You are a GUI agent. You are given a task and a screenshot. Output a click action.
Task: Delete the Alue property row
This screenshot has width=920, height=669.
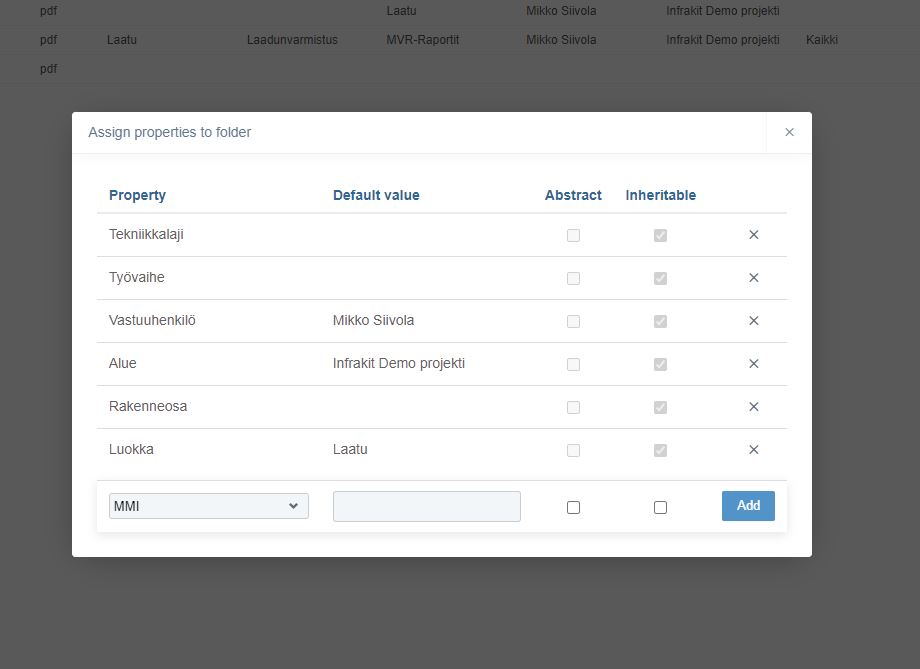click(x=754, y=364)
